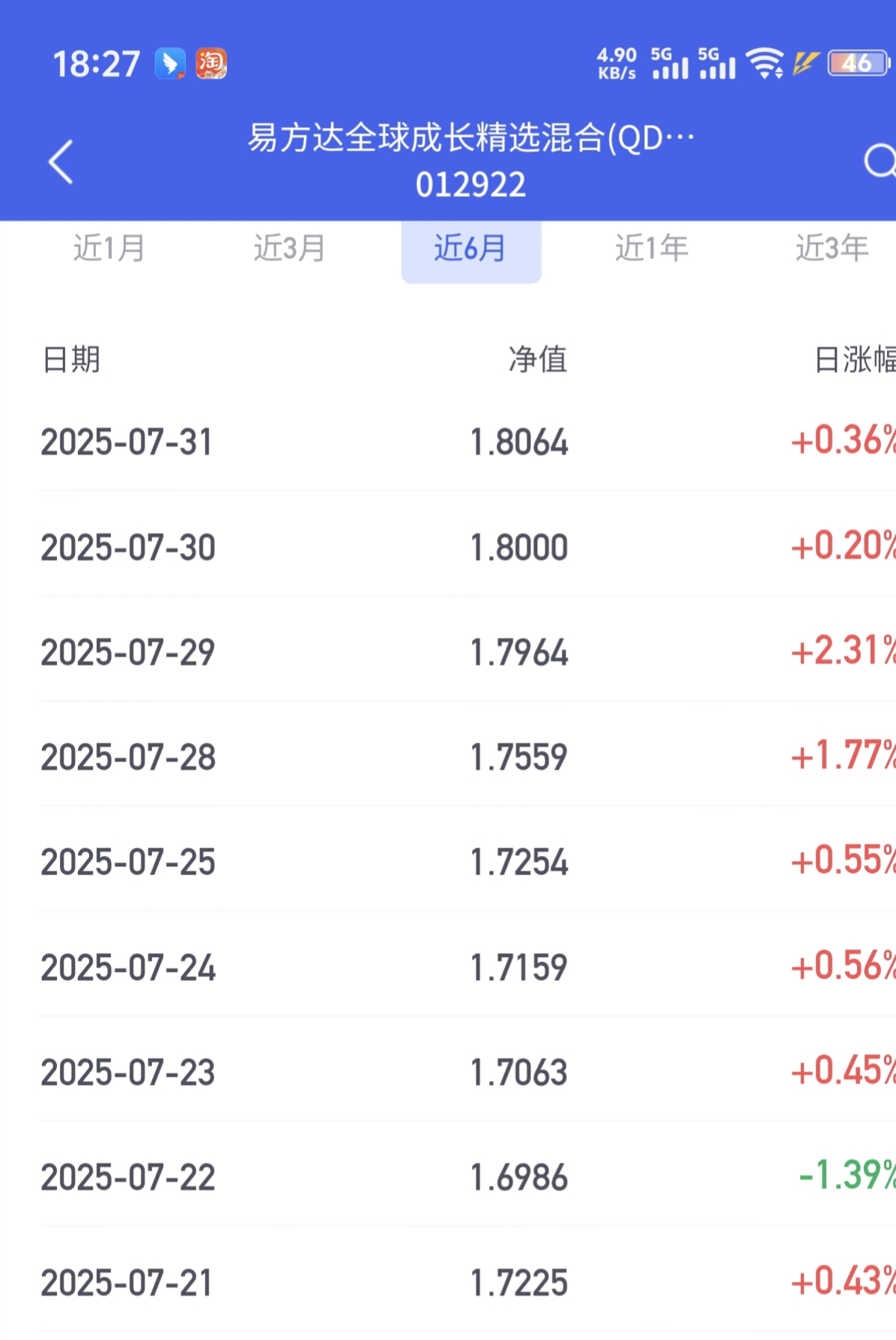Tap the first 5G signal icon
This screenshot has height=1340, width=896.
670,63
